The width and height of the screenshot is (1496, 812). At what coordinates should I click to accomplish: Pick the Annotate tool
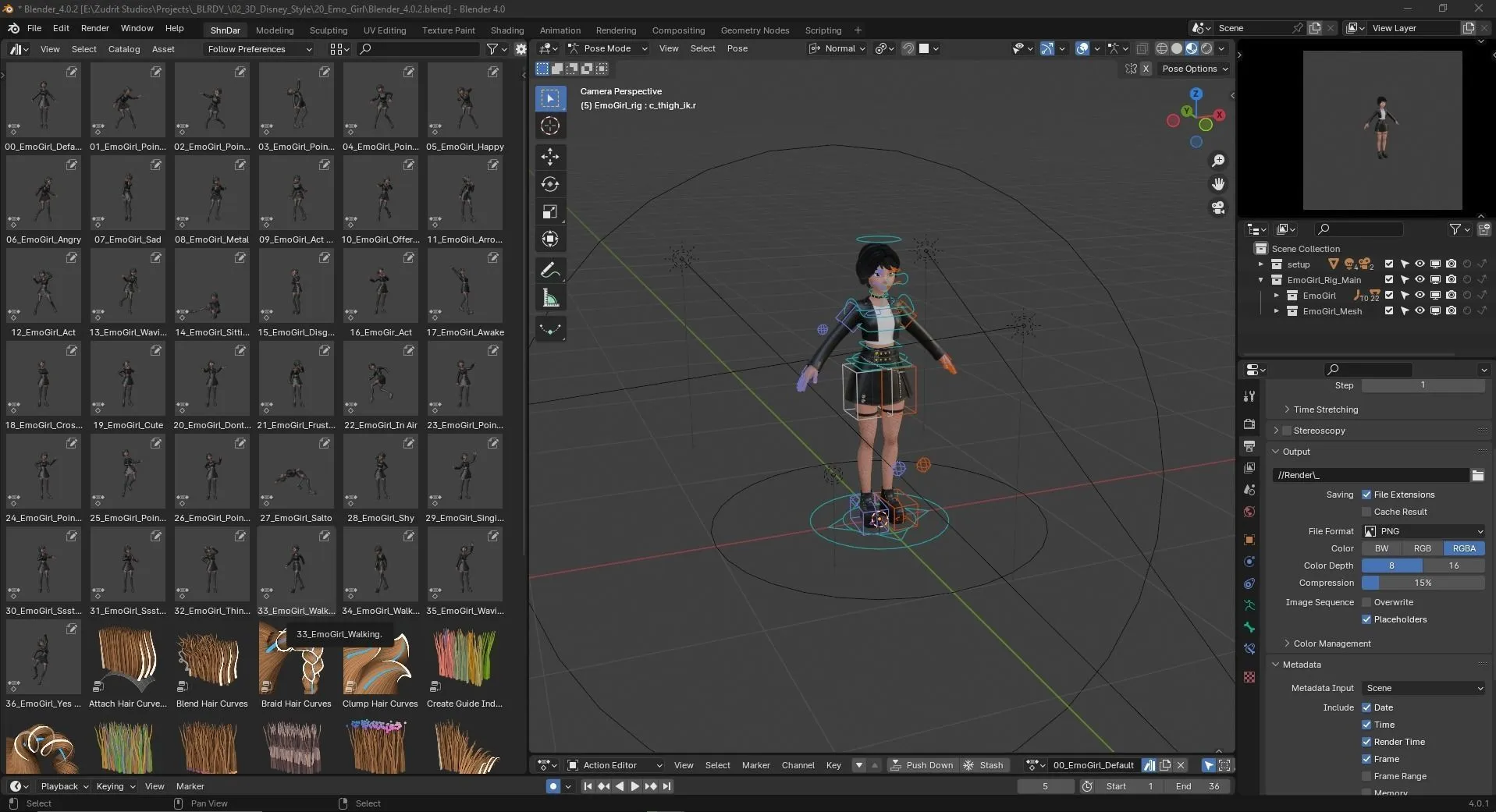pyautogui.click(x=551, y=269)
